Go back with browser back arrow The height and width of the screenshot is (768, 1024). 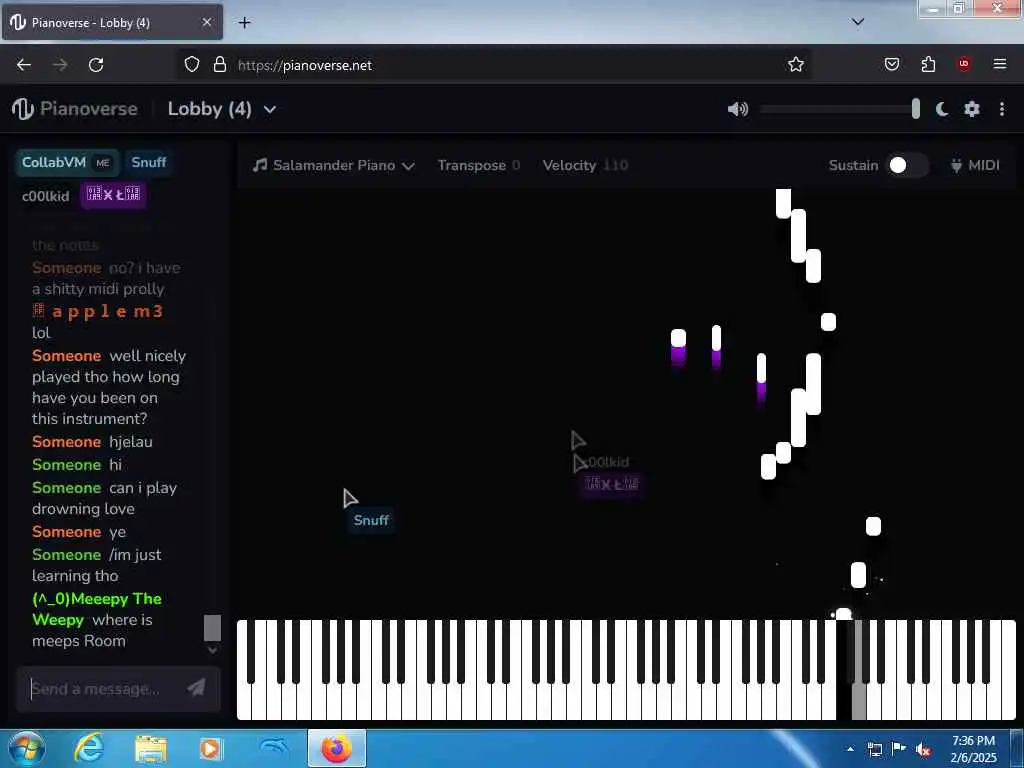coord(24,65)
